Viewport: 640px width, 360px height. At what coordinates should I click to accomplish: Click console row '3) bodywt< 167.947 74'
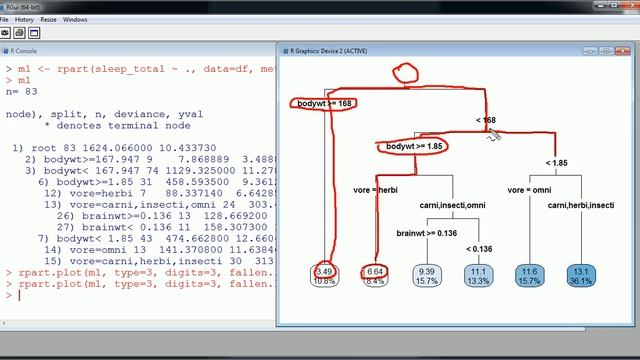pyautogui.click(x=150, y=171)
